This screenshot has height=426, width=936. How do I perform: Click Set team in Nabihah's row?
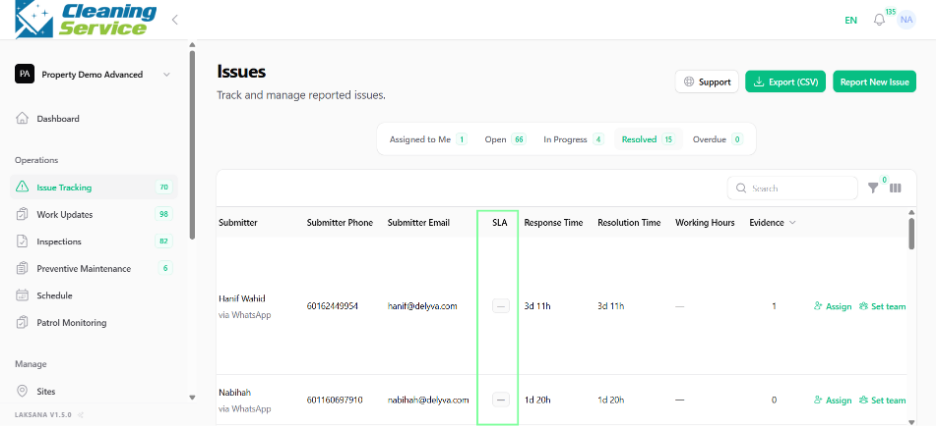point(882,400)
